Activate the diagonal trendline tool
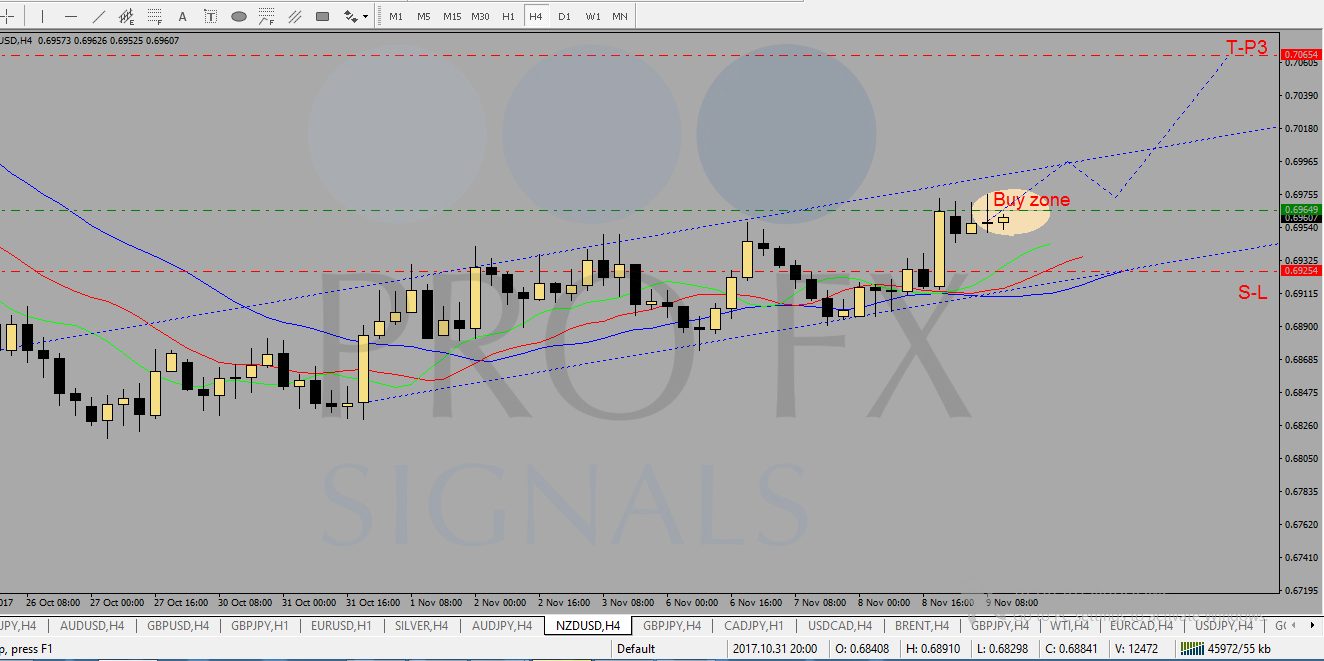1324x661 pixels. pyautogui.click(x=99, y=16)
